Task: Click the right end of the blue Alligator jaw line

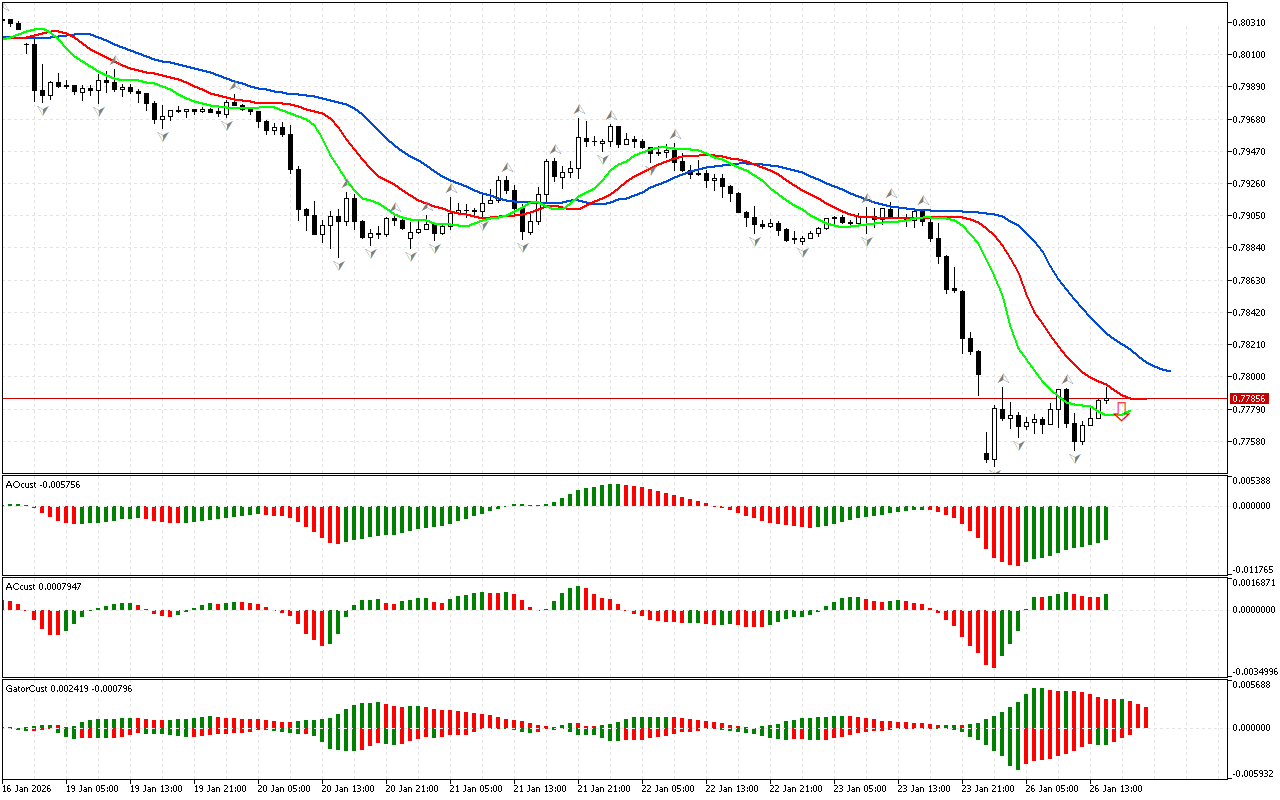Action: tap(1168, 371)
